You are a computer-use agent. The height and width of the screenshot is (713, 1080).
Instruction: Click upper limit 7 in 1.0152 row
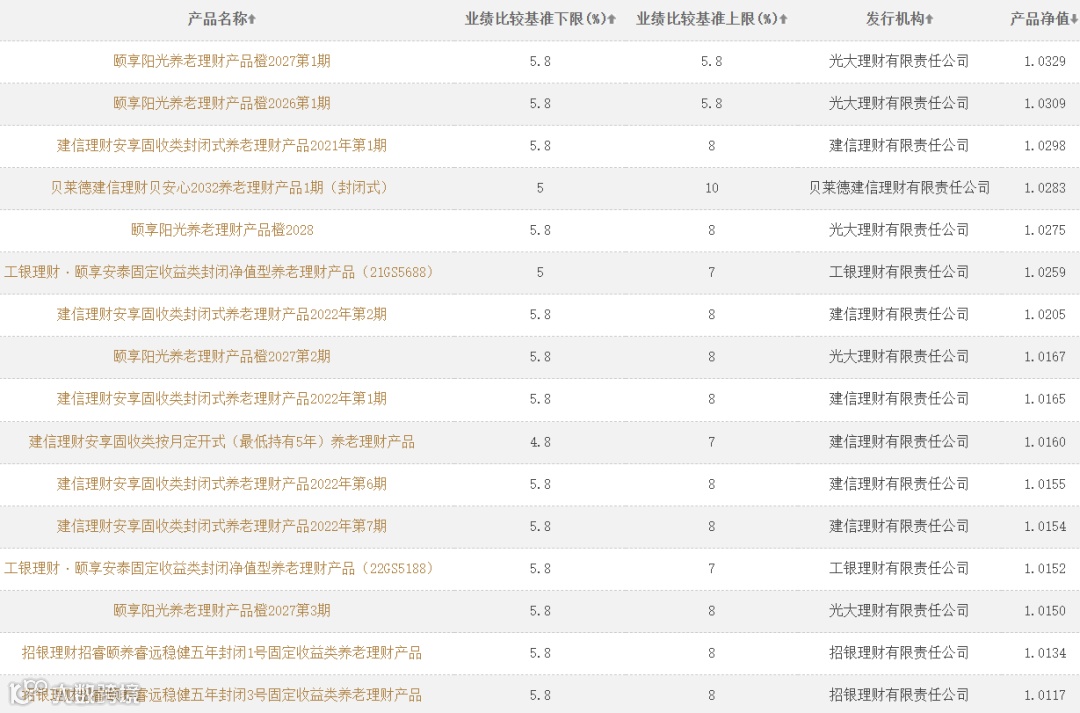coord(712,569)
